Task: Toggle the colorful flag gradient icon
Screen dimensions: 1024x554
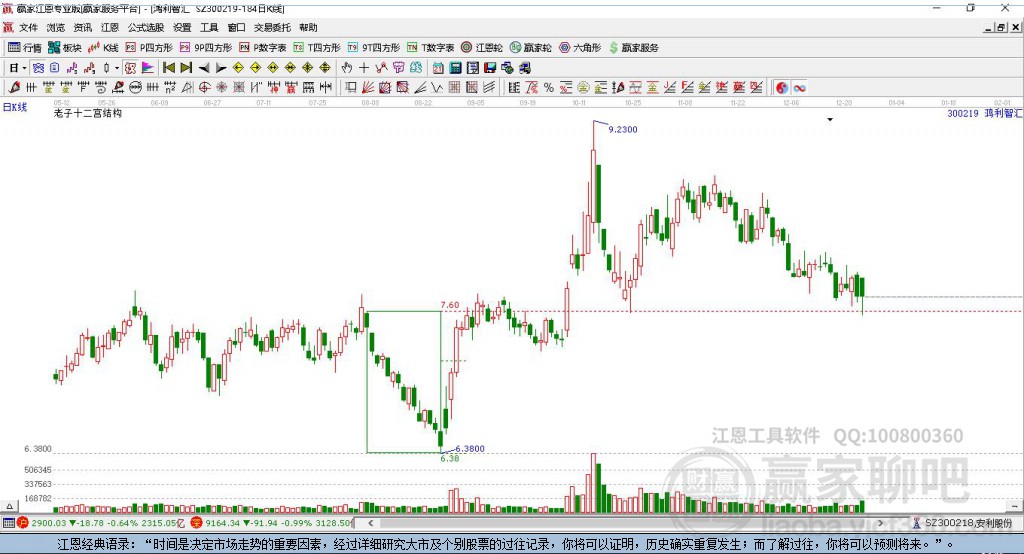Action: pos(148,68)
